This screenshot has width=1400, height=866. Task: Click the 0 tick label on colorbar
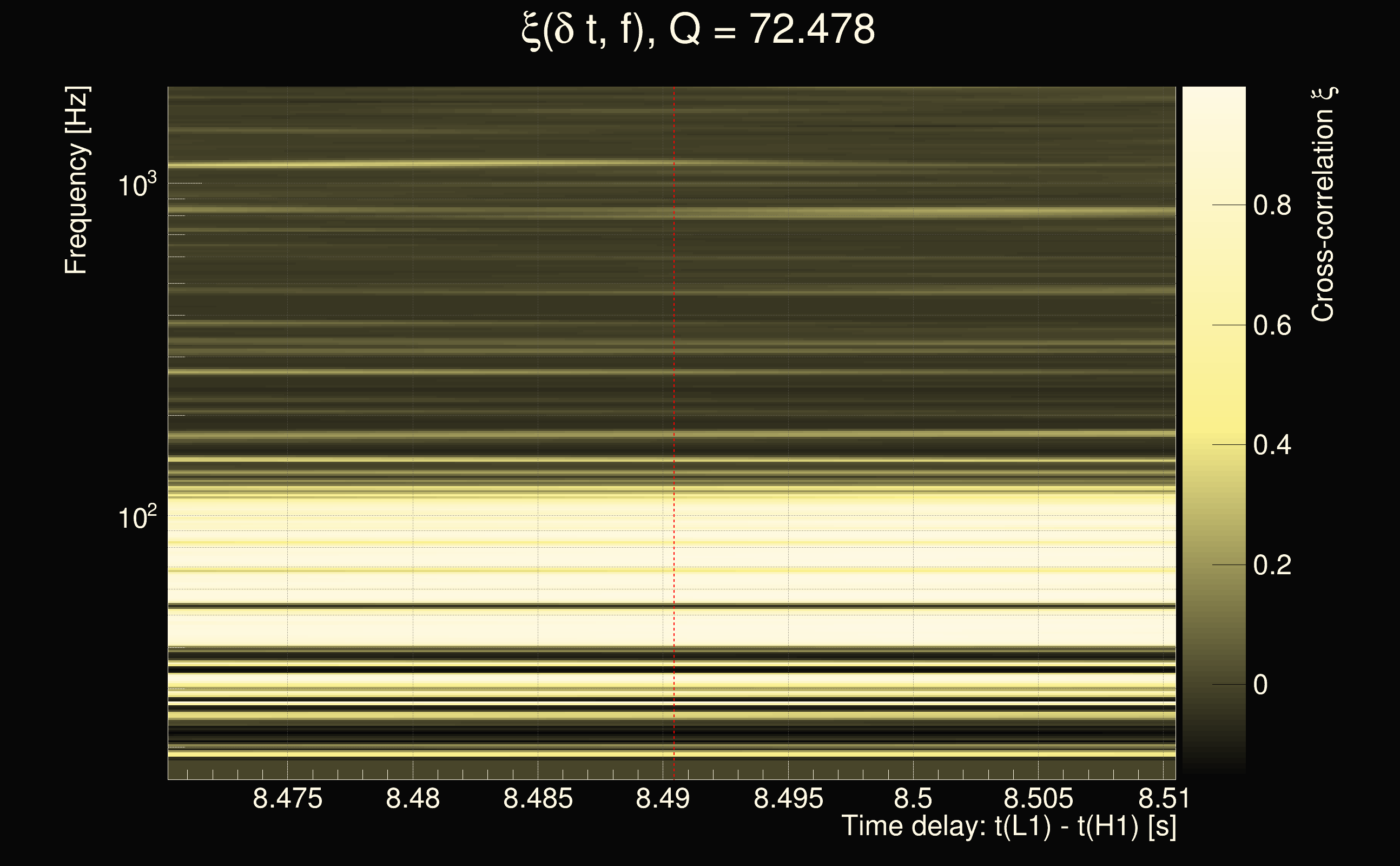click(x=1260, y=685)
